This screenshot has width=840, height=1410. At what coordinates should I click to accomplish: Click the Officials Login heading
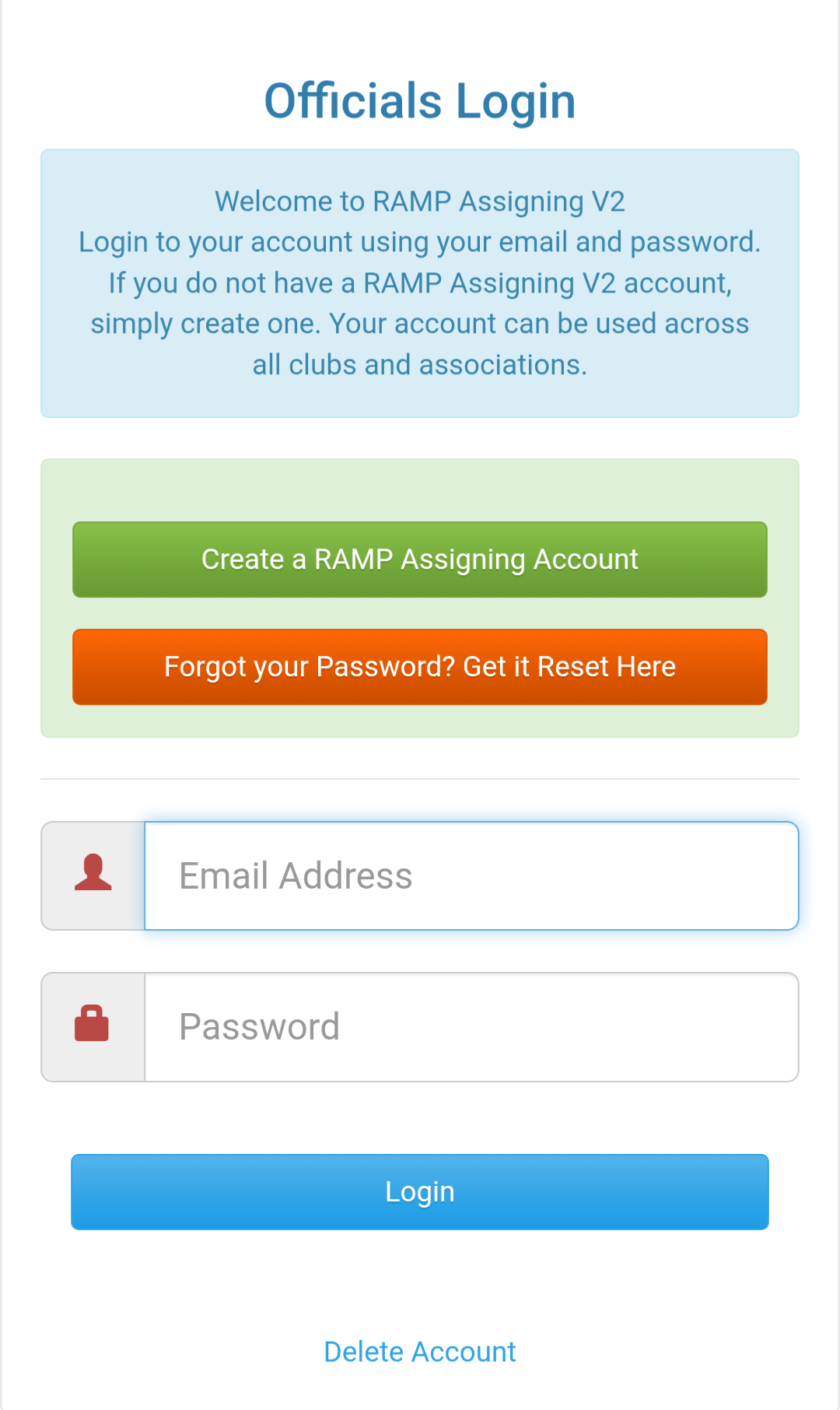point(420,101)
